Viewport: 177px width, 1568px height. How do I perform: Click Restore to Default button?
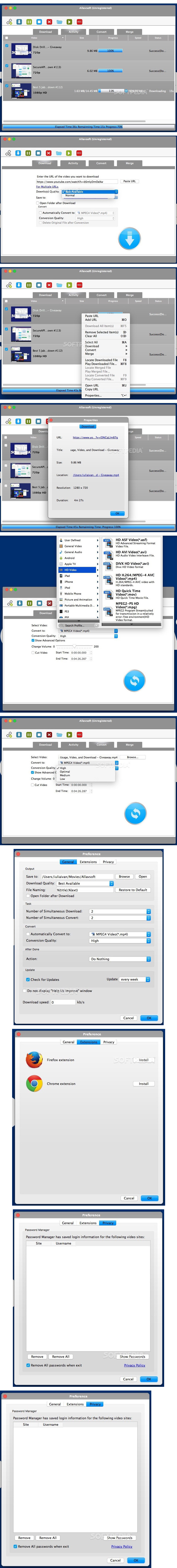click(x=133, y=890)
